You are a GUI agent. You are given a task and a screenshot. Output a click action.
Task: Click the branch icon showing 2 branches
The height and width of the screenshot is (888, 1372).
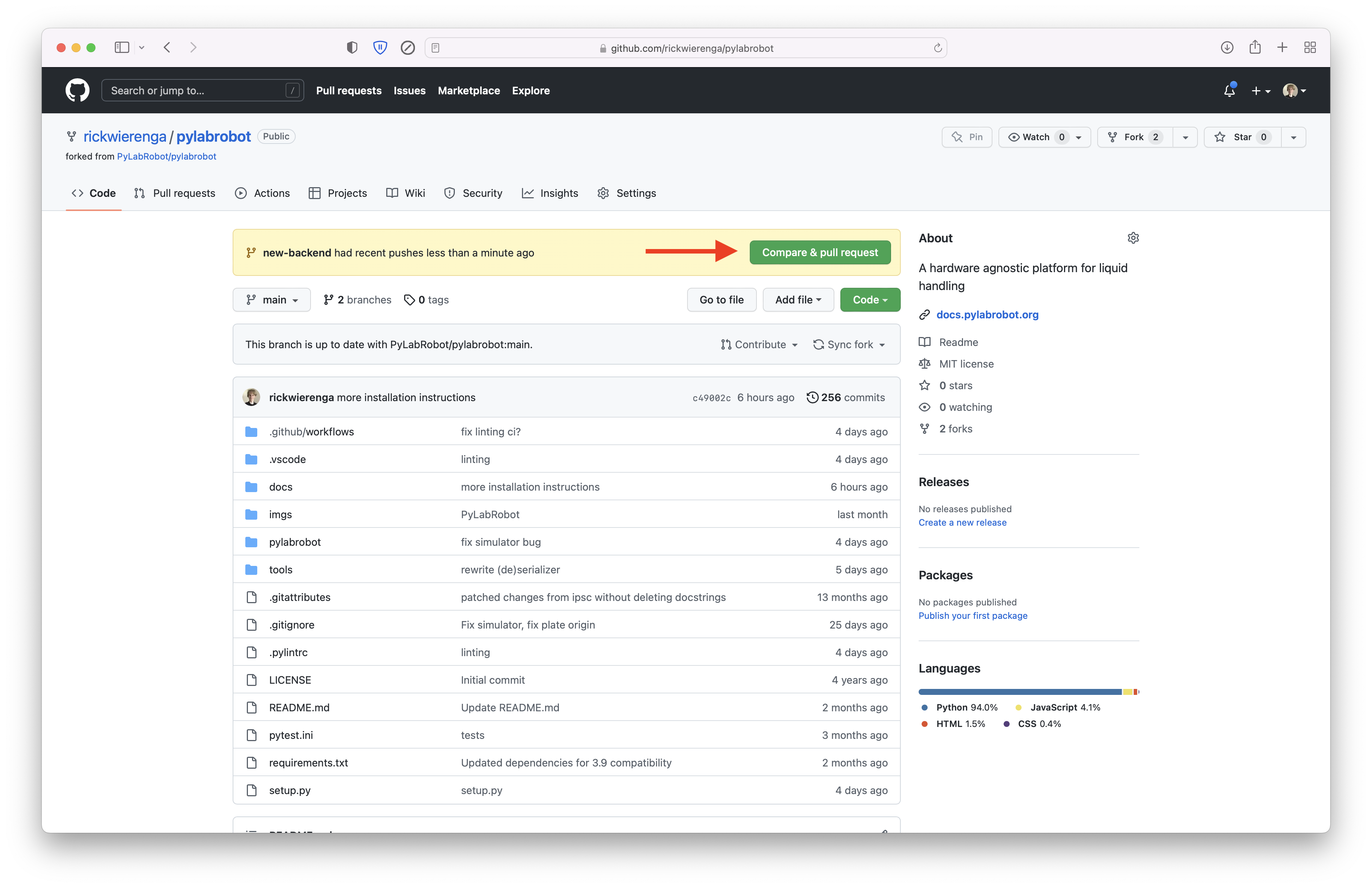click(x=328, y=300)
